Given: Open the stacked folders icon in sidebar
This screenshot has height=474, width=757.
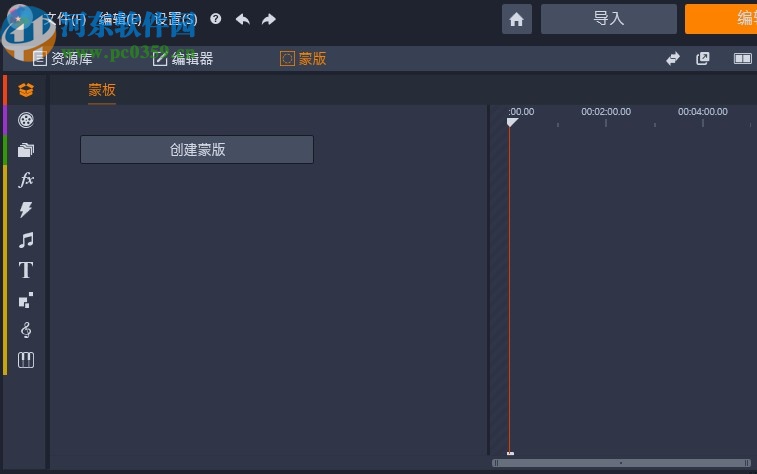Looking at the screenshot, I should pyautogui.click(x=26, y=150).
